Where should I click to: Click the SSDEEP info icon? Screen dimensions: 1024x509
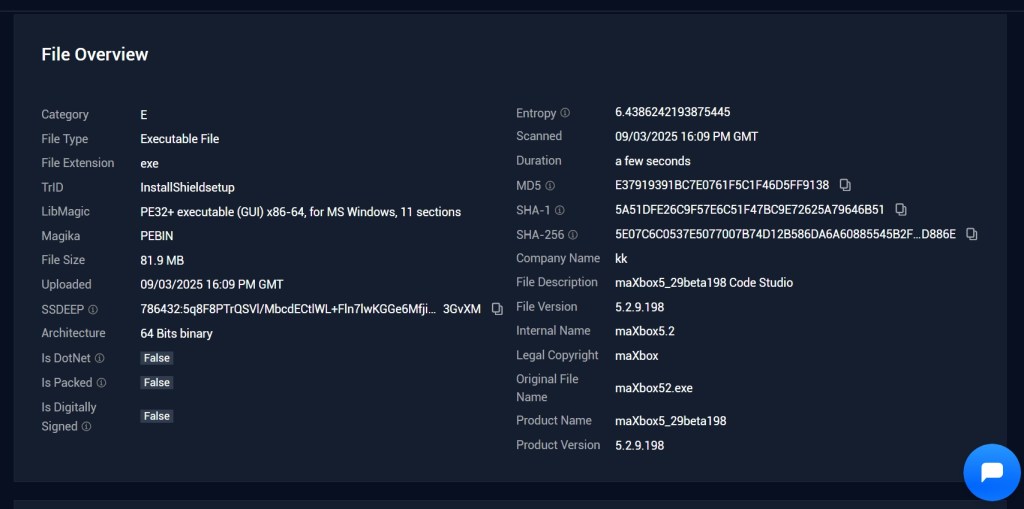[93, 310]
